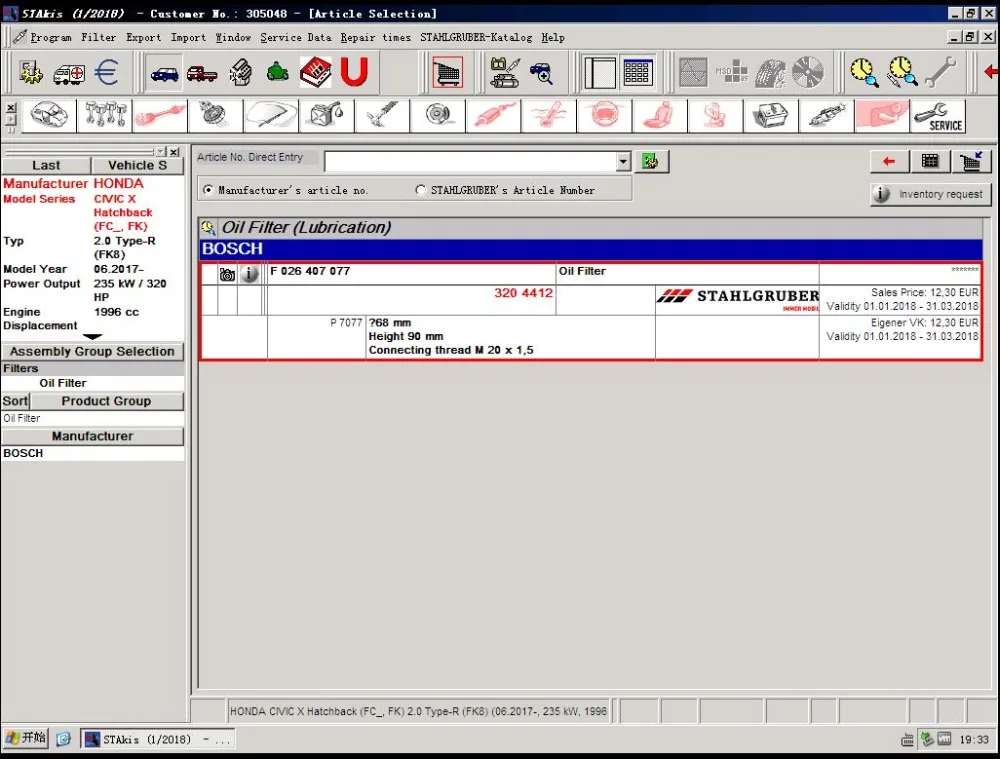The width and height of the screenshot is (1000, 759).
Task: Open the Service Data menu
Action: [296, 38]
